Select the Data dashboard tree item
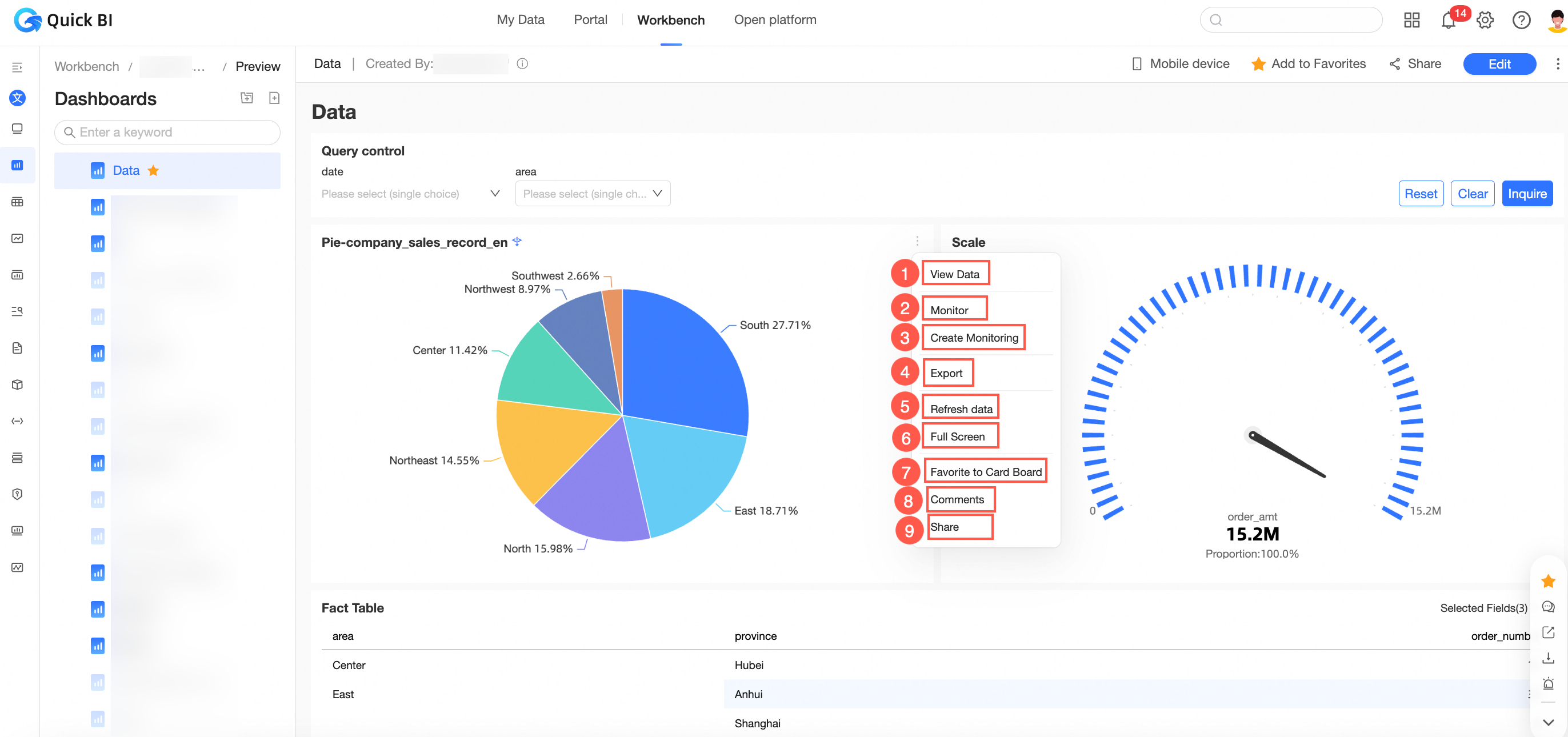This screenshot has height=737, width=1568. pyautogui.click(x=167, y=170)
